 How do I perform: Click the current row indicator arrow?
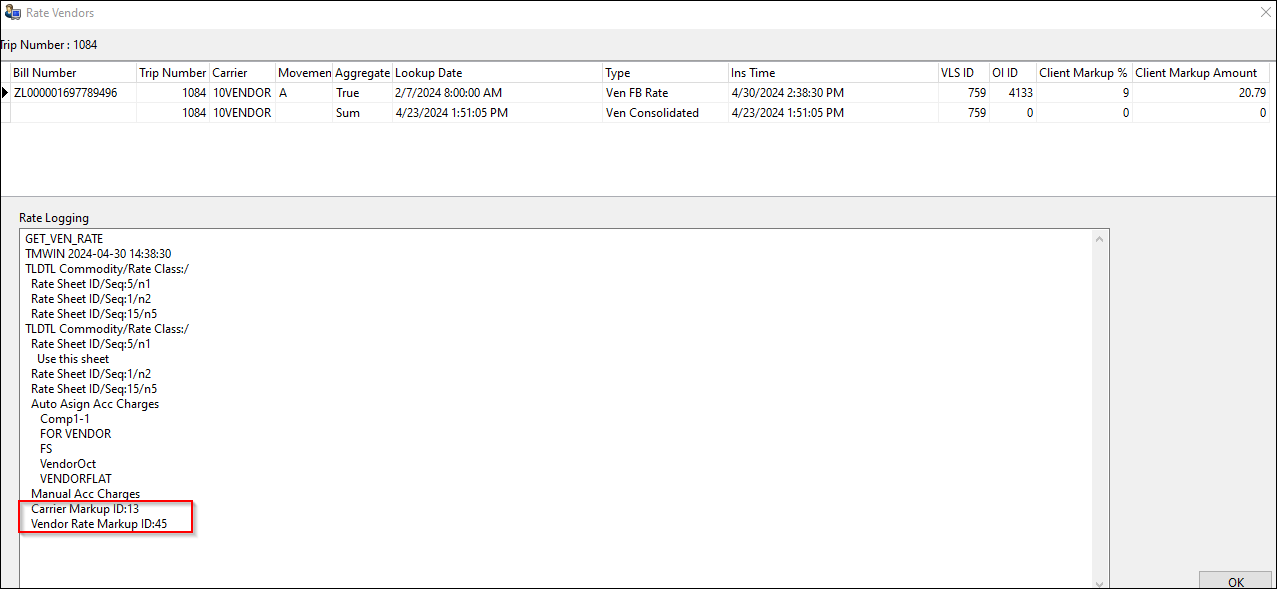click(x=5, y=93)
